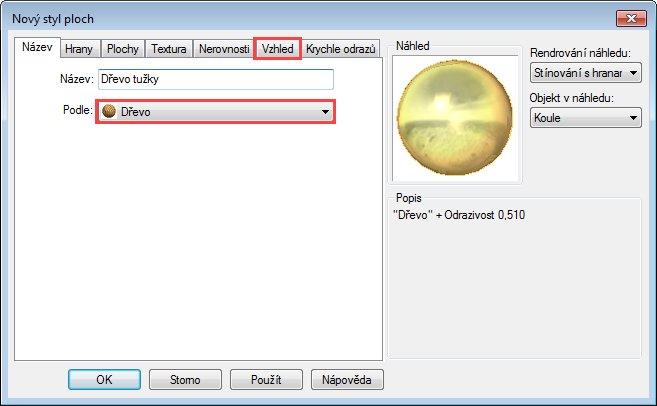Screen dimensions: 657x406
Task: Cancel with the Storno button
Action: click(185, 380)
